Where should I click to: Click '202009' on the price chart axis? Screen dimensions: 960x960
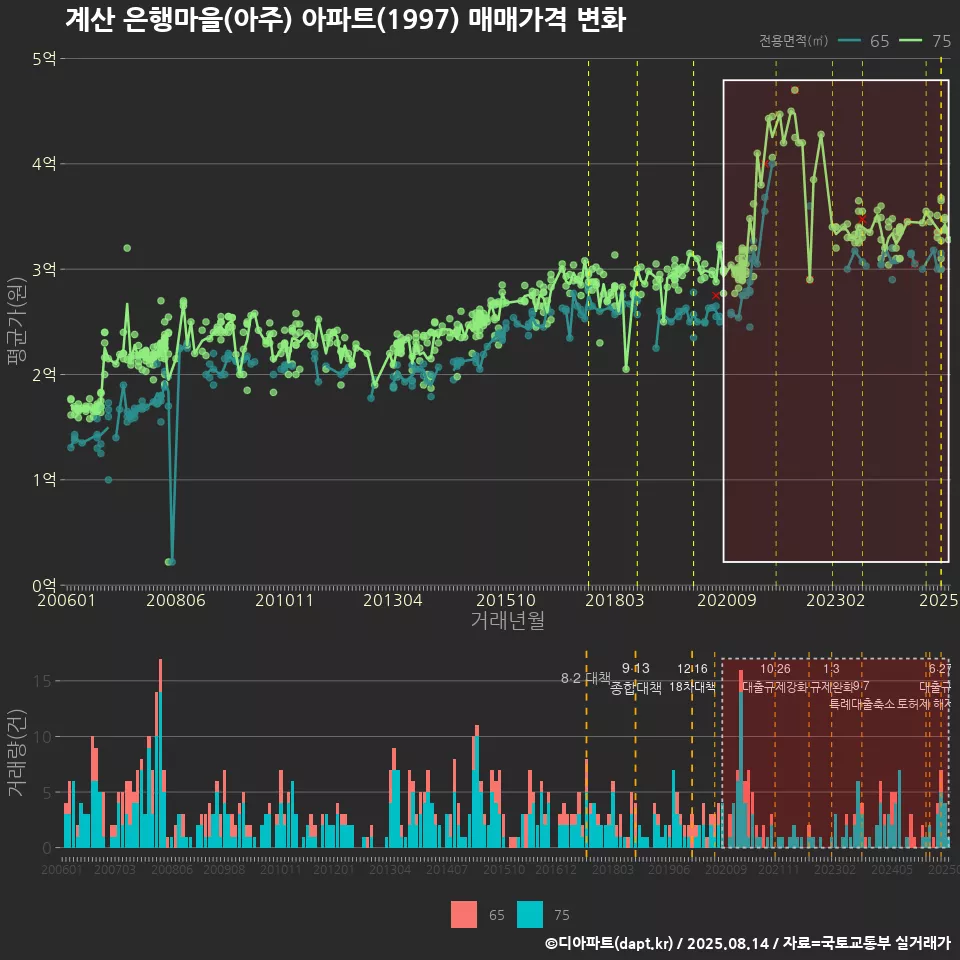pos(727,600)
